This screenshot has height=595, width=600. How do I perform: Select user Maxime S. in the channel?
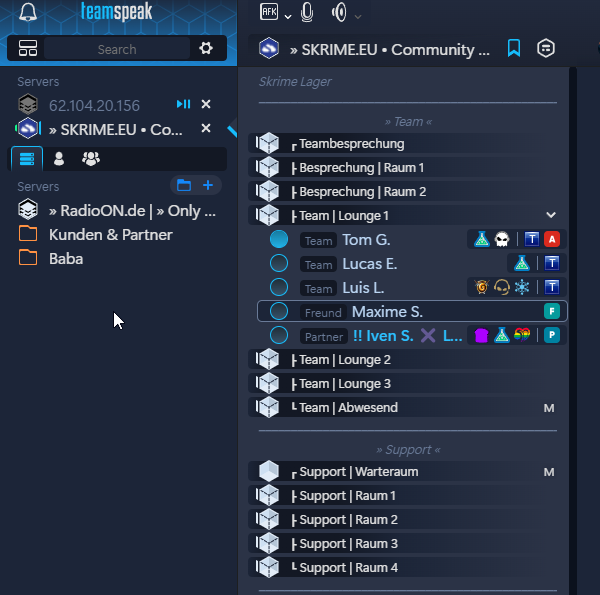tap(387, 312)
